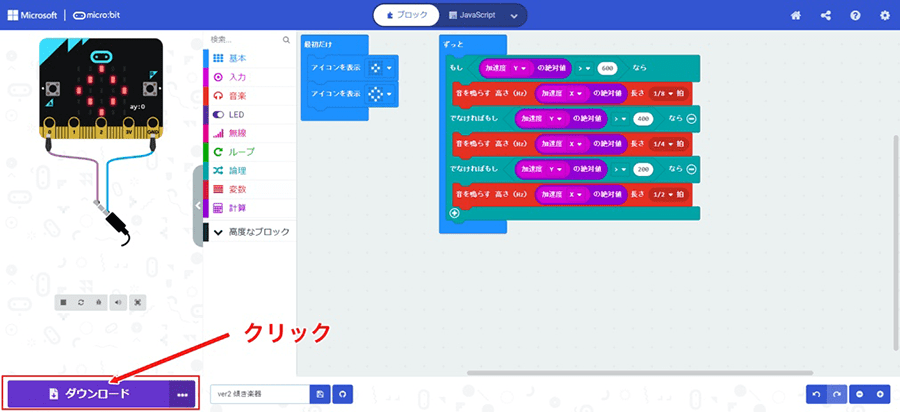Open the 変数 block category

click(x=250, y=189)
